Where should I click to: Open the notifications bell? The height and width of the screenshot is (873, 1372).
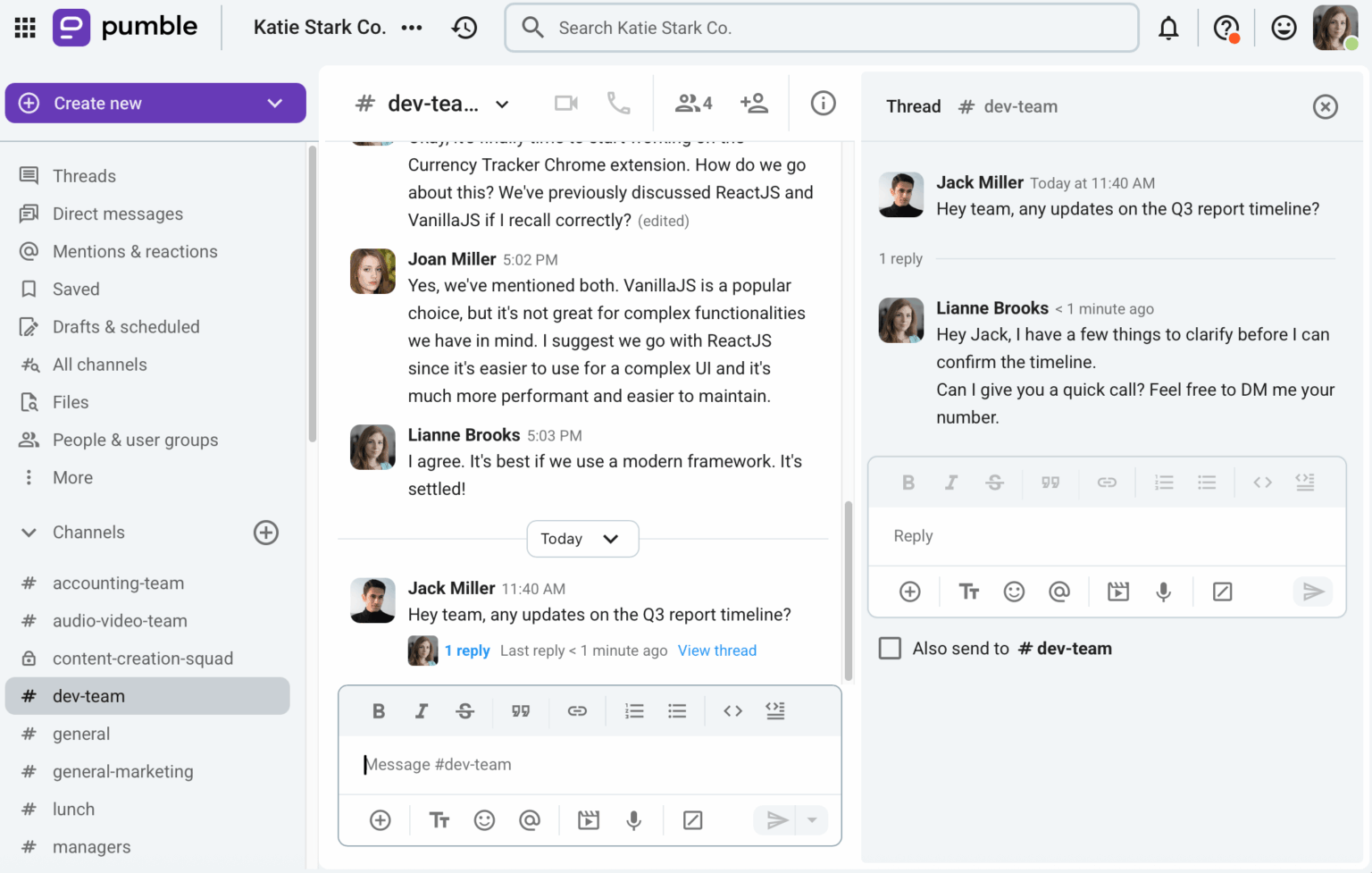pyautogui.click(x=1168, y=29)
